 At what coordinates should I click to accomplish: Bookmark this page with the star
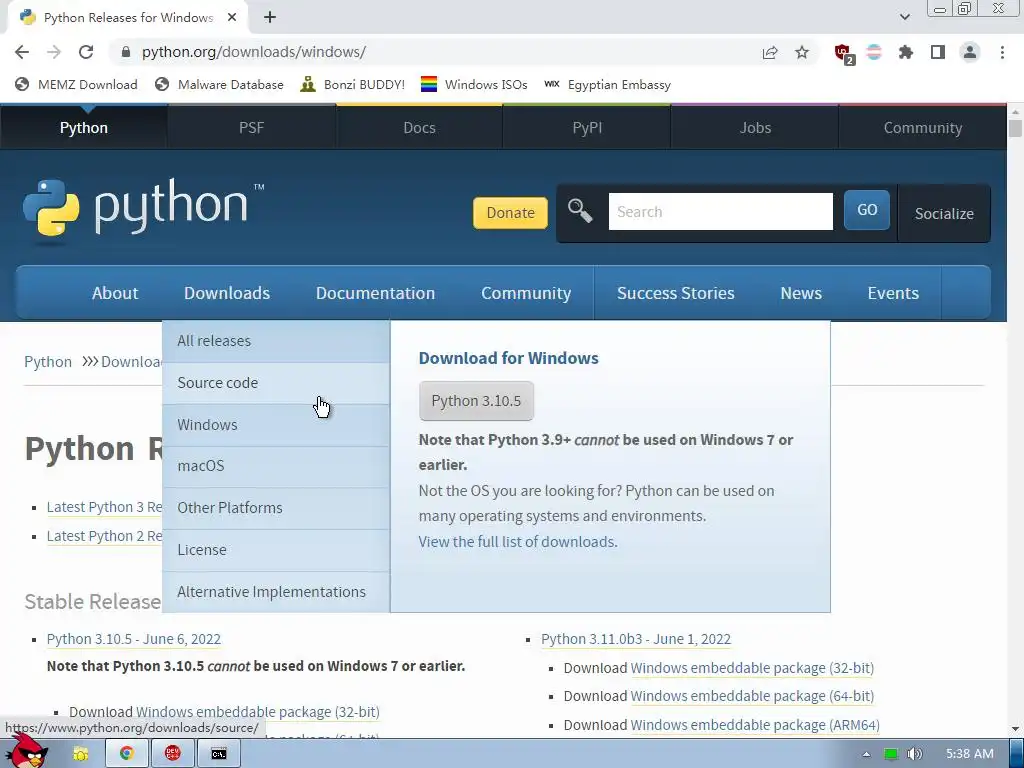[x=802, y=52]
